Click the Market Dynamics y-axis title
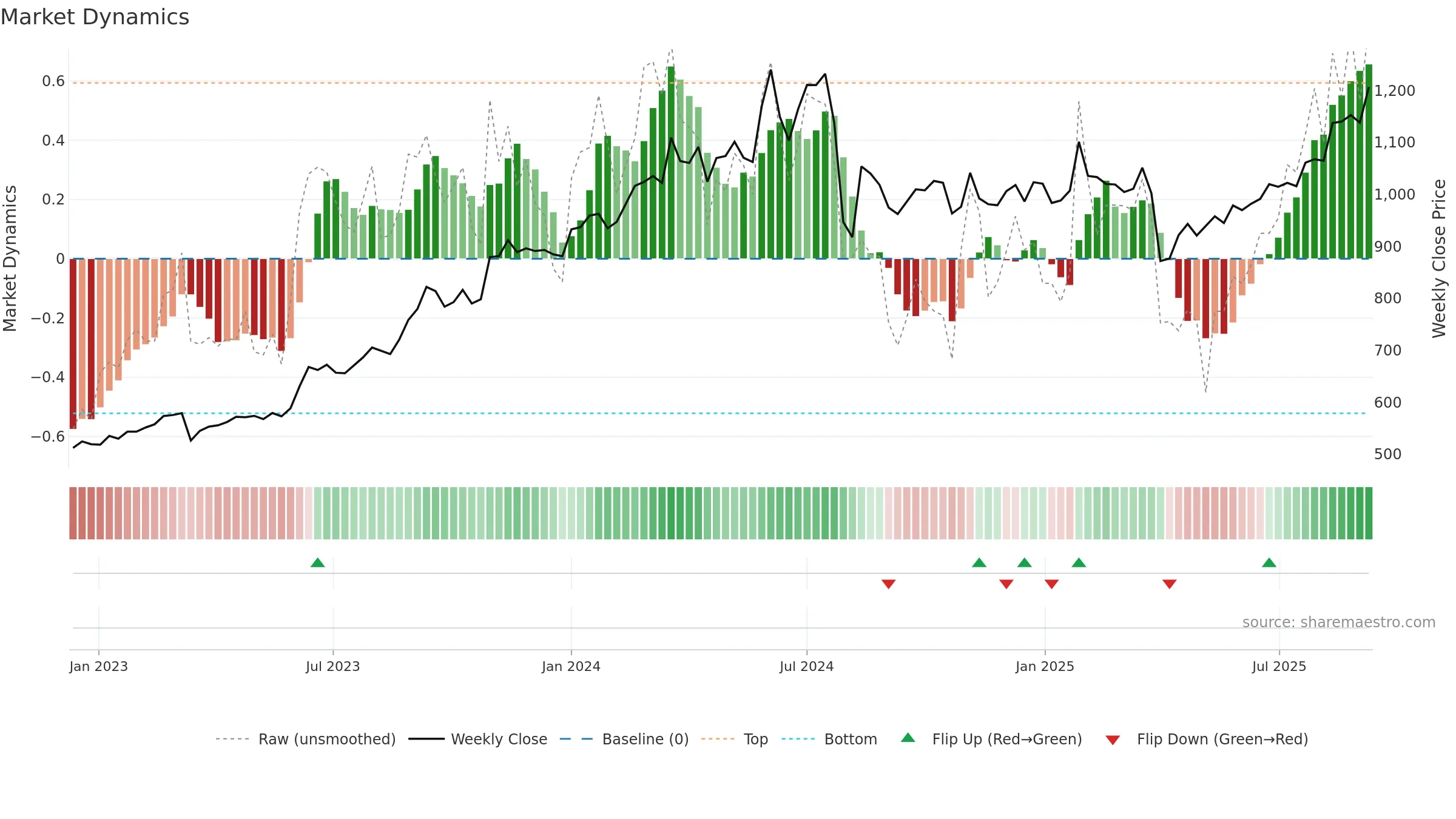This screenshot has height=819, width=1456. [x=10, y=258]
